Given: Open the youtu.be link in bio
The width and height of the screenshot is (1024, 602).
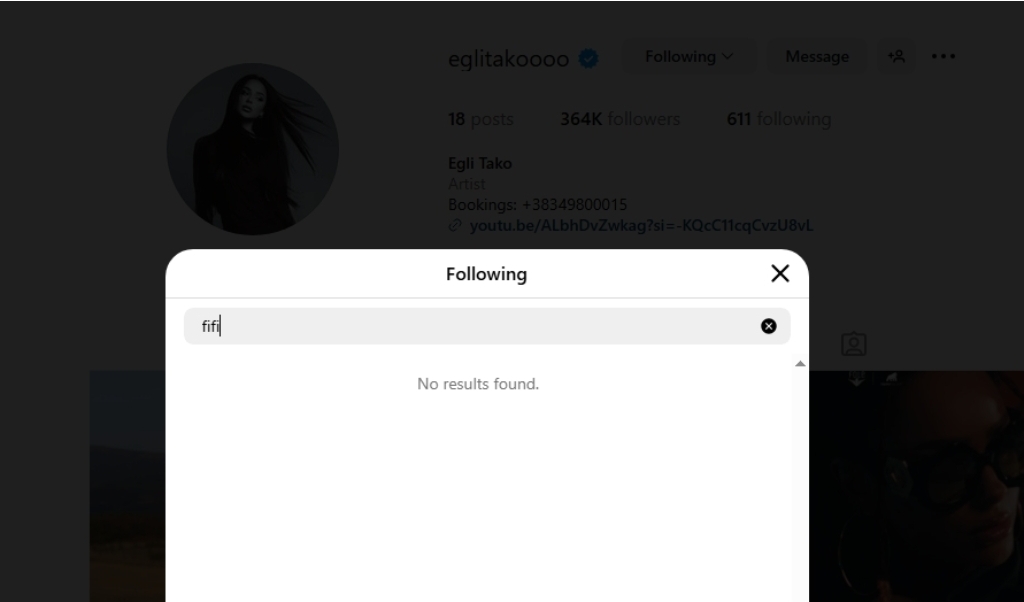Looking at the screenshot, I should (x=641, y=226).
